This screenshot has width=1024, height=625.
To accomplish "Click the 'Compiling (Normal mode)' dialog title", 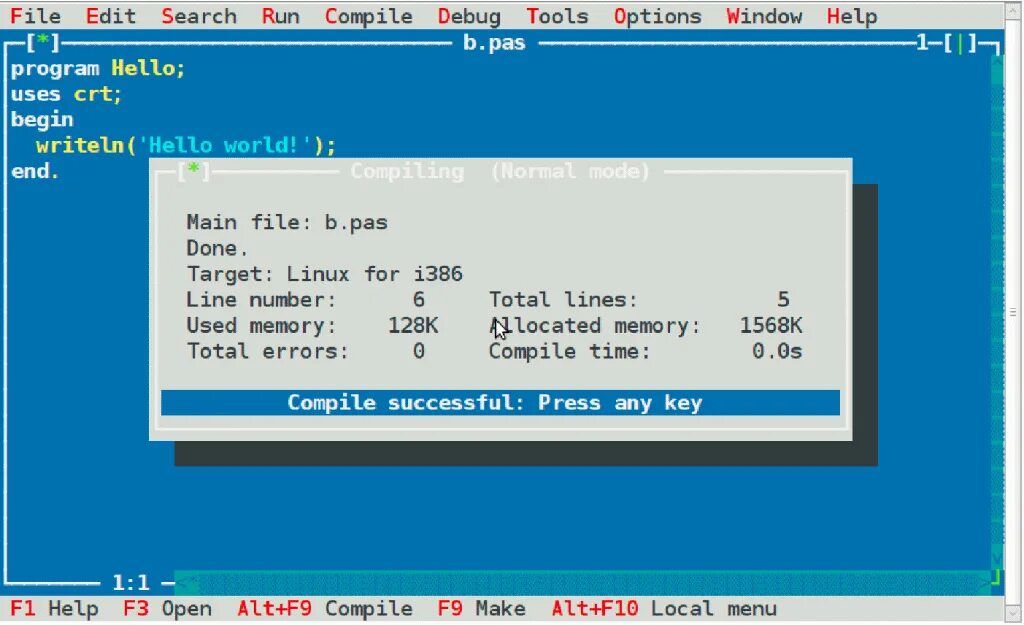I will pos(500,172).
